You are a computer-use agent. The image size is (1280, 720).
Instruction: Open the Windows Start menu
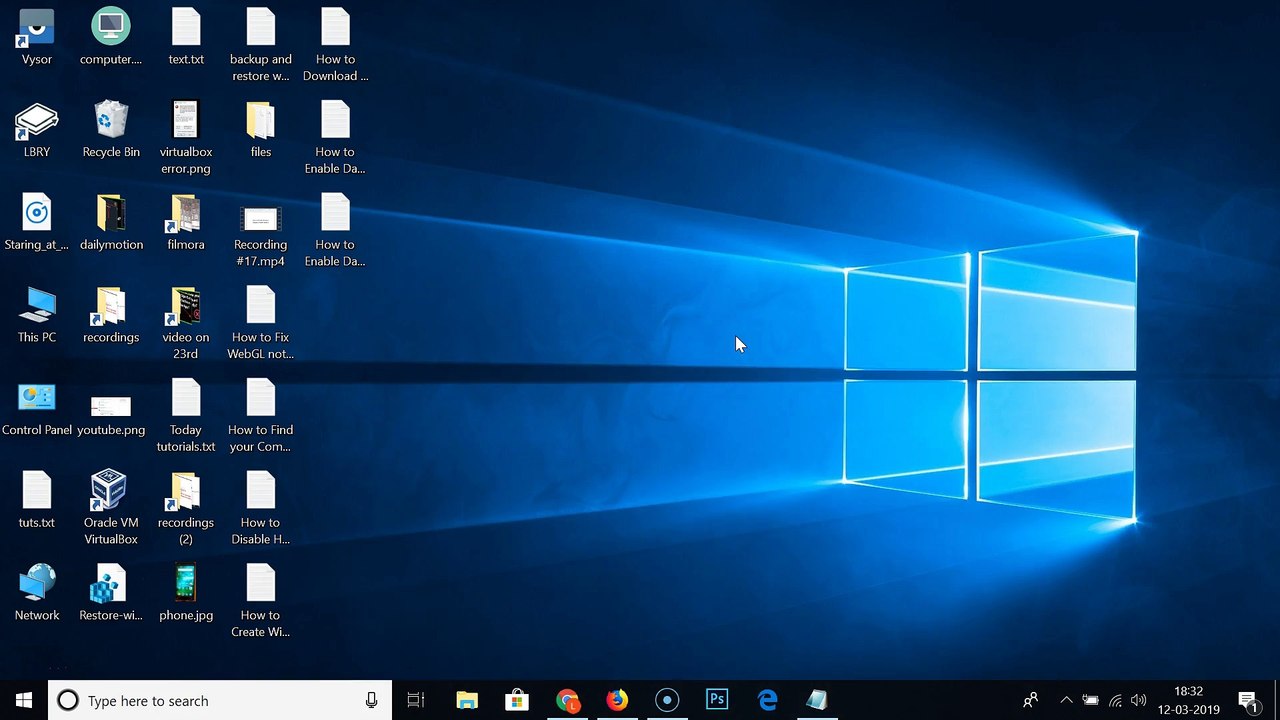24,700
